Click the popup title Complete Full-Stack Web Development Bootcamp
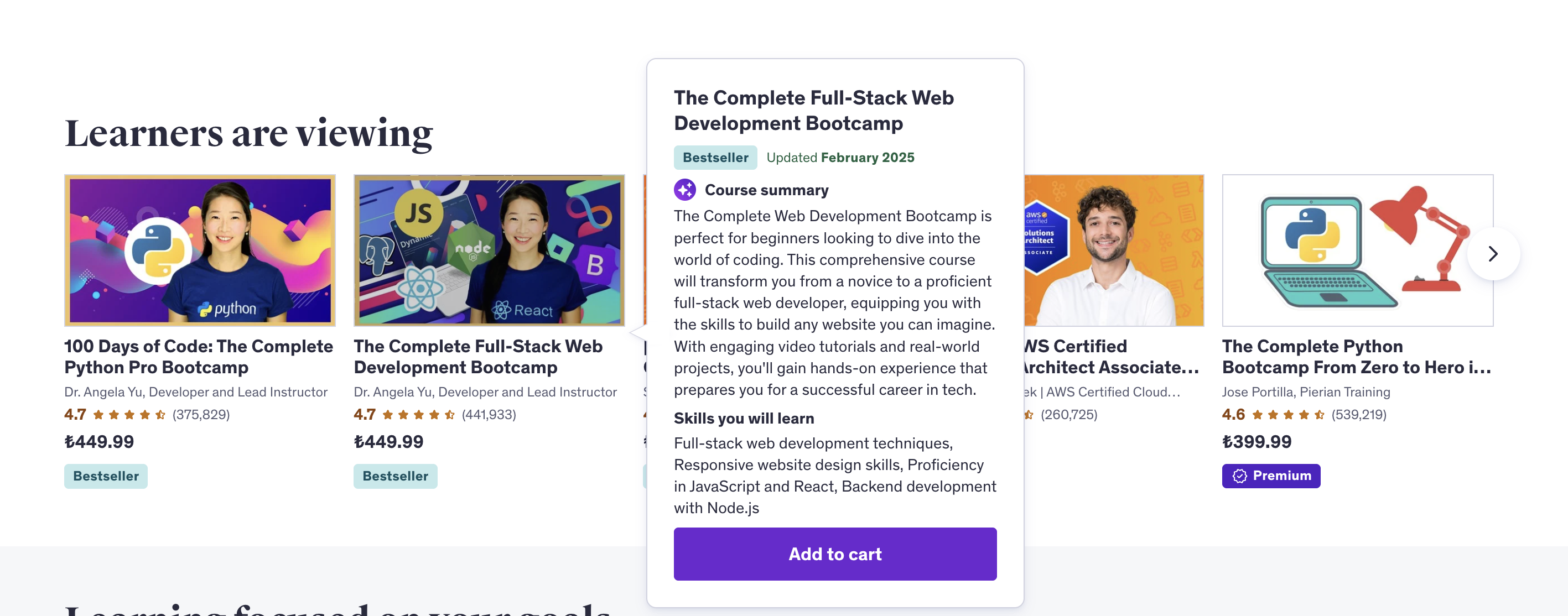Viewport: 1568px width, 616px height. click(x=813, y=110)
